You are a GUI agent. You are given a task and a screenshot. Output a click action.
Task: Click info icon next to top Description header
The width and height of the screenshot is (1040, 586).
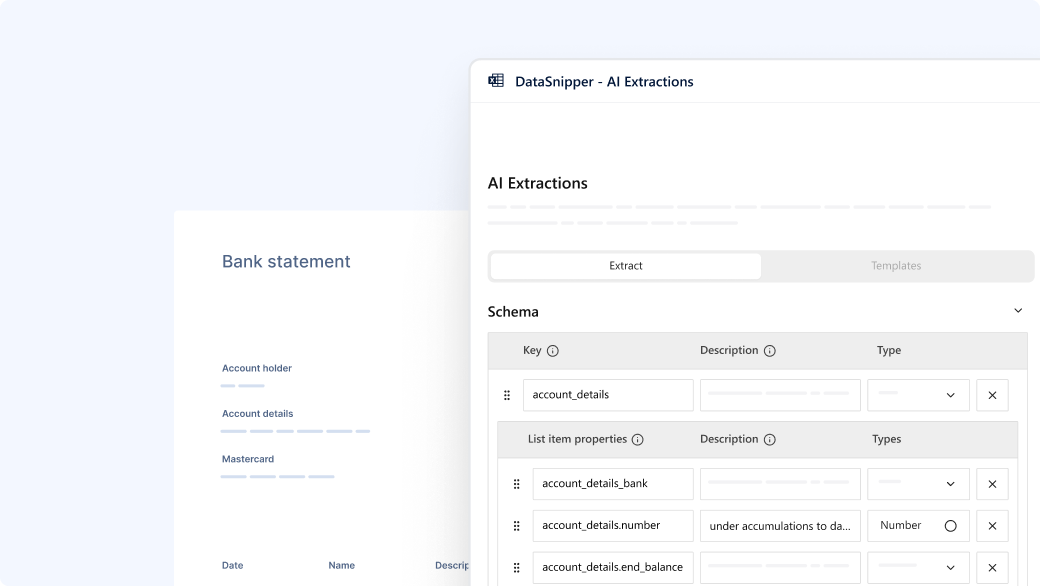tap(770, 351)
